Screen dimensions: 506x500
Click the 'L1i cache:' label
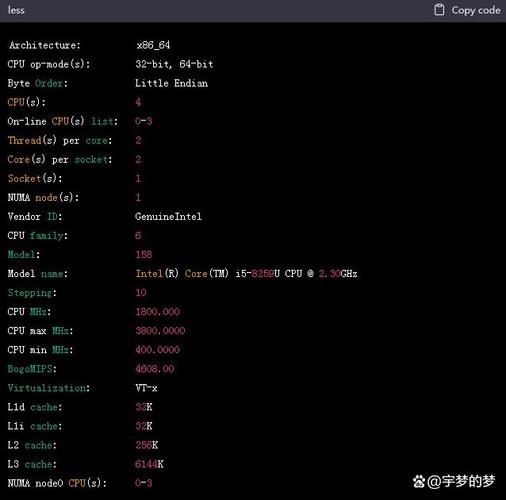coord(35,426)
